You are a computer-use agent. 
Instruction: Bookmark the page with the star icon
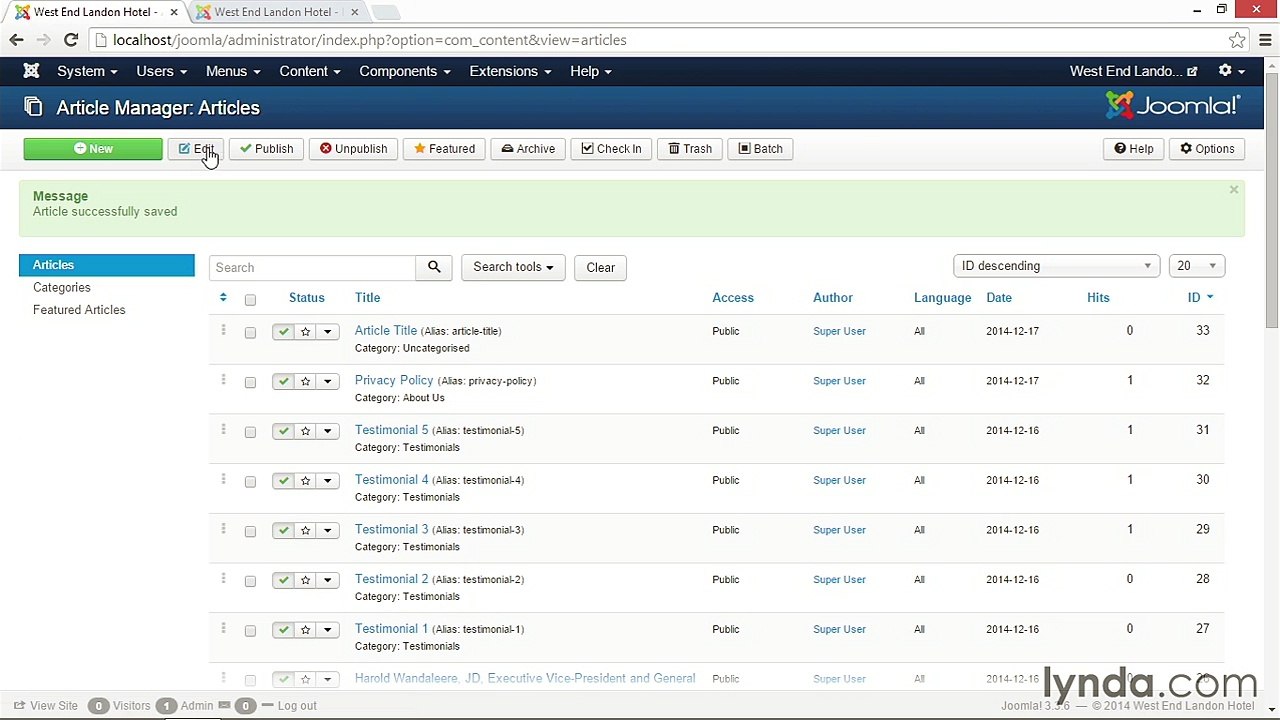tap(1237, 40)
